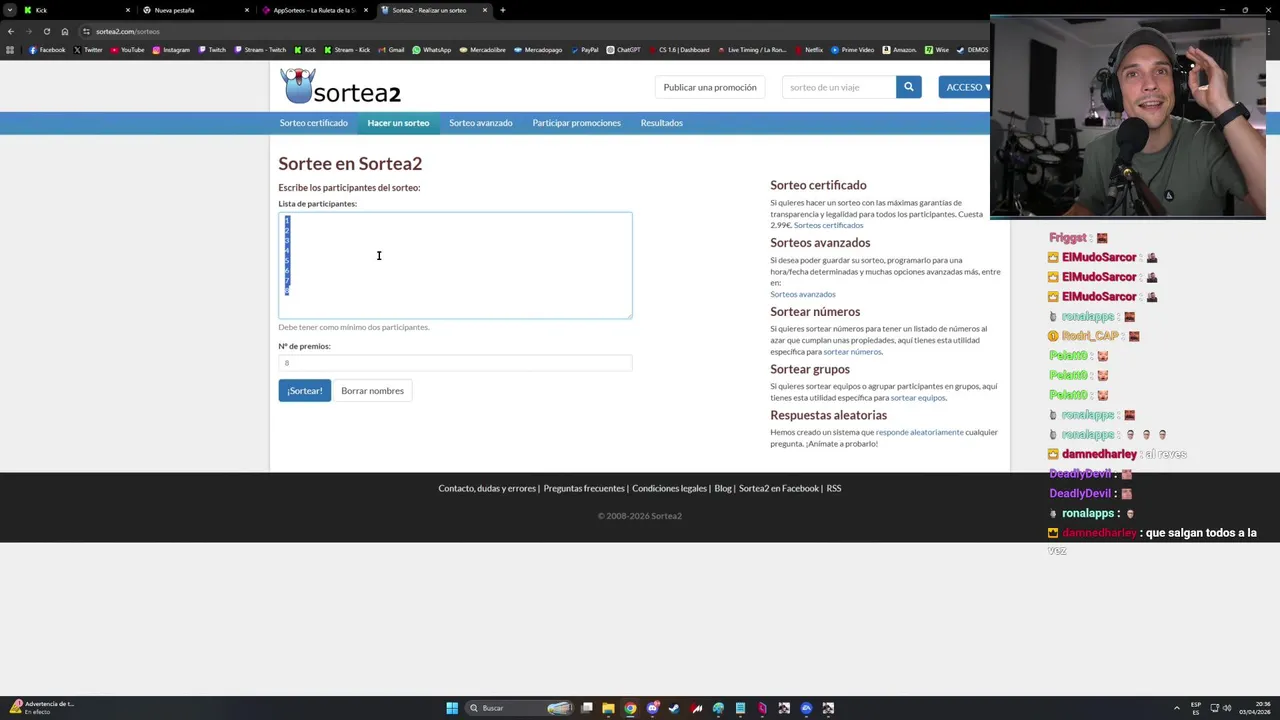Open the Mercadolibre bookmark
Screen dimensions: 1280x720
(483, 50)
